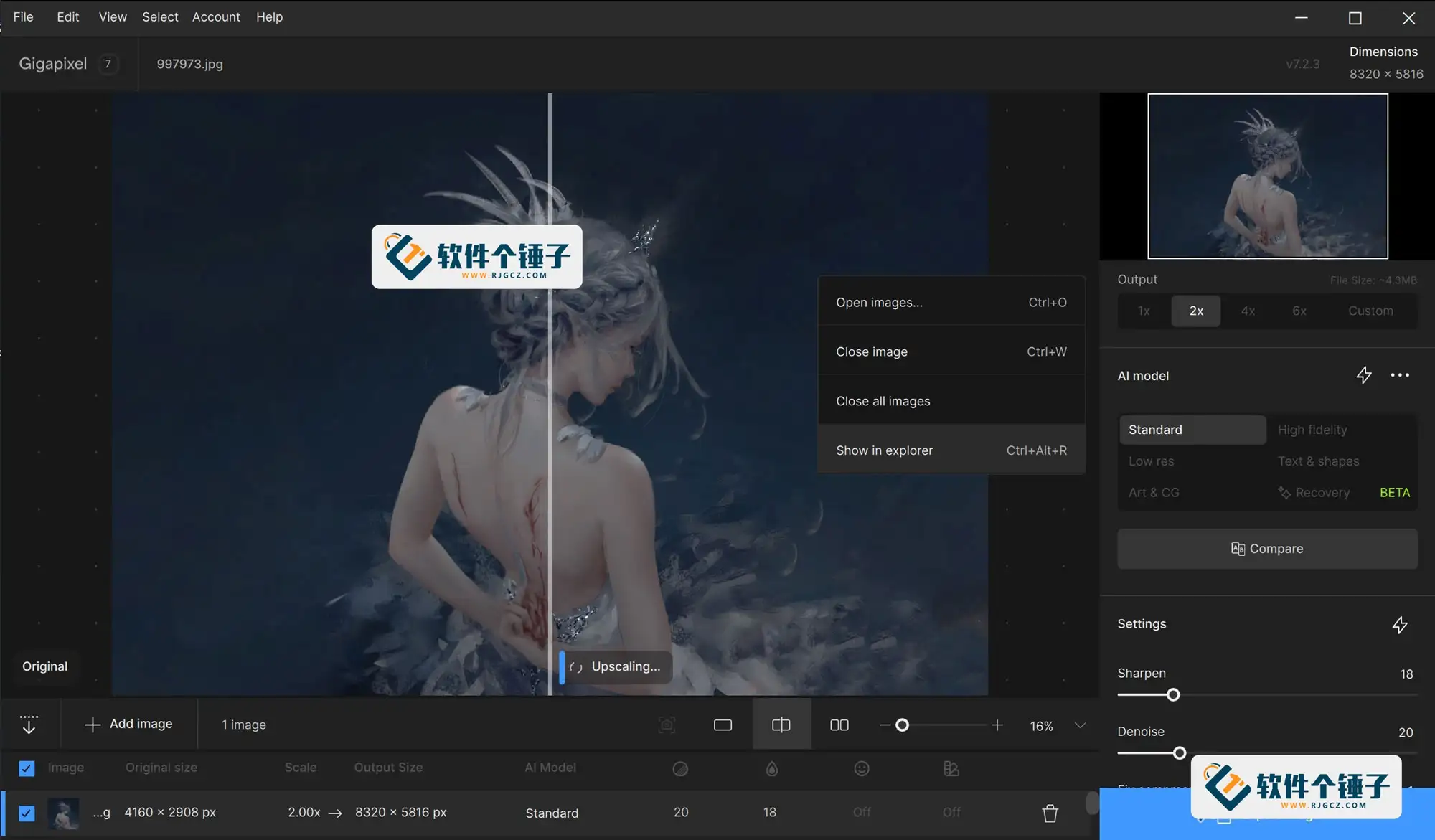Image resolution: width=1435 pixels, height=840 pixels.
Task: Select the 1x output scale
Action: tap(1144, 311)
